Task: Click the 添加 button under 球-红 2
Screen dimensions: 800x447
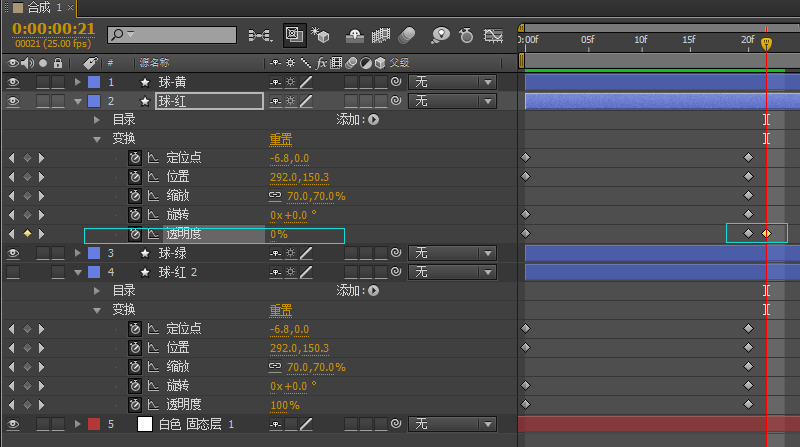Action: click(x=373, y=291)
